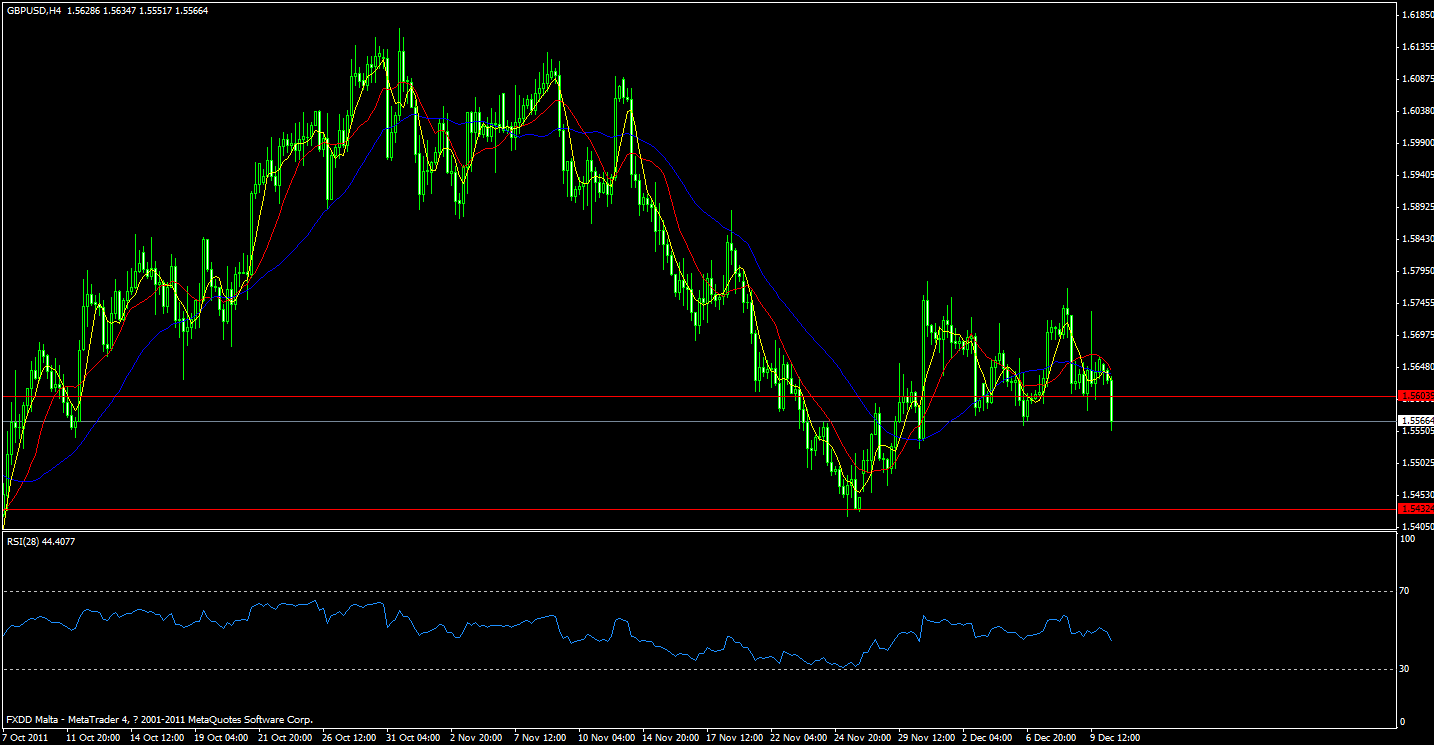Click the RSI scale value 70
1434x745 pixels.
tap(1404, 591)
